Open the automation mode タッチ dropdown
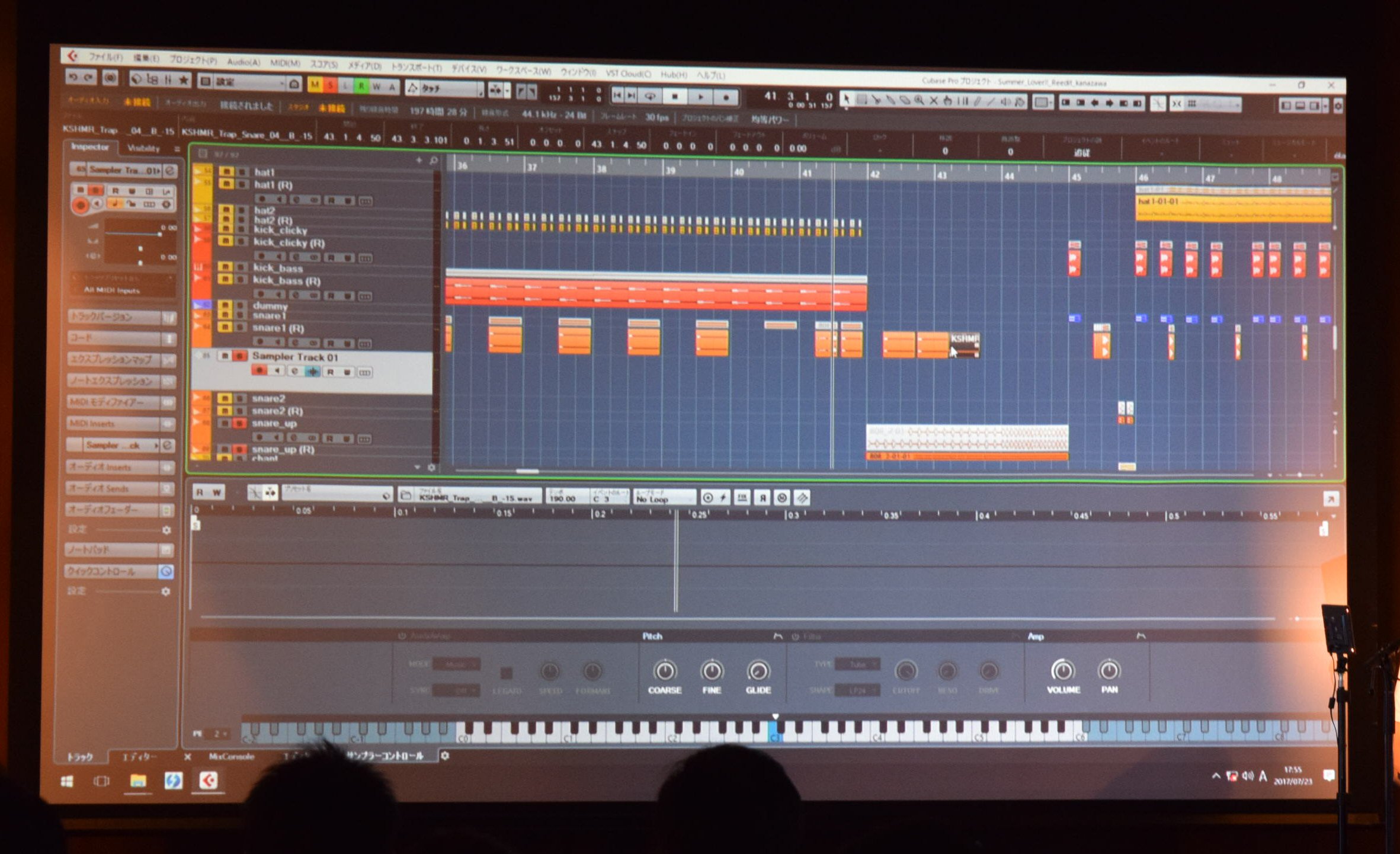This screenshot has width=1400, height=854. pos(444,89)
